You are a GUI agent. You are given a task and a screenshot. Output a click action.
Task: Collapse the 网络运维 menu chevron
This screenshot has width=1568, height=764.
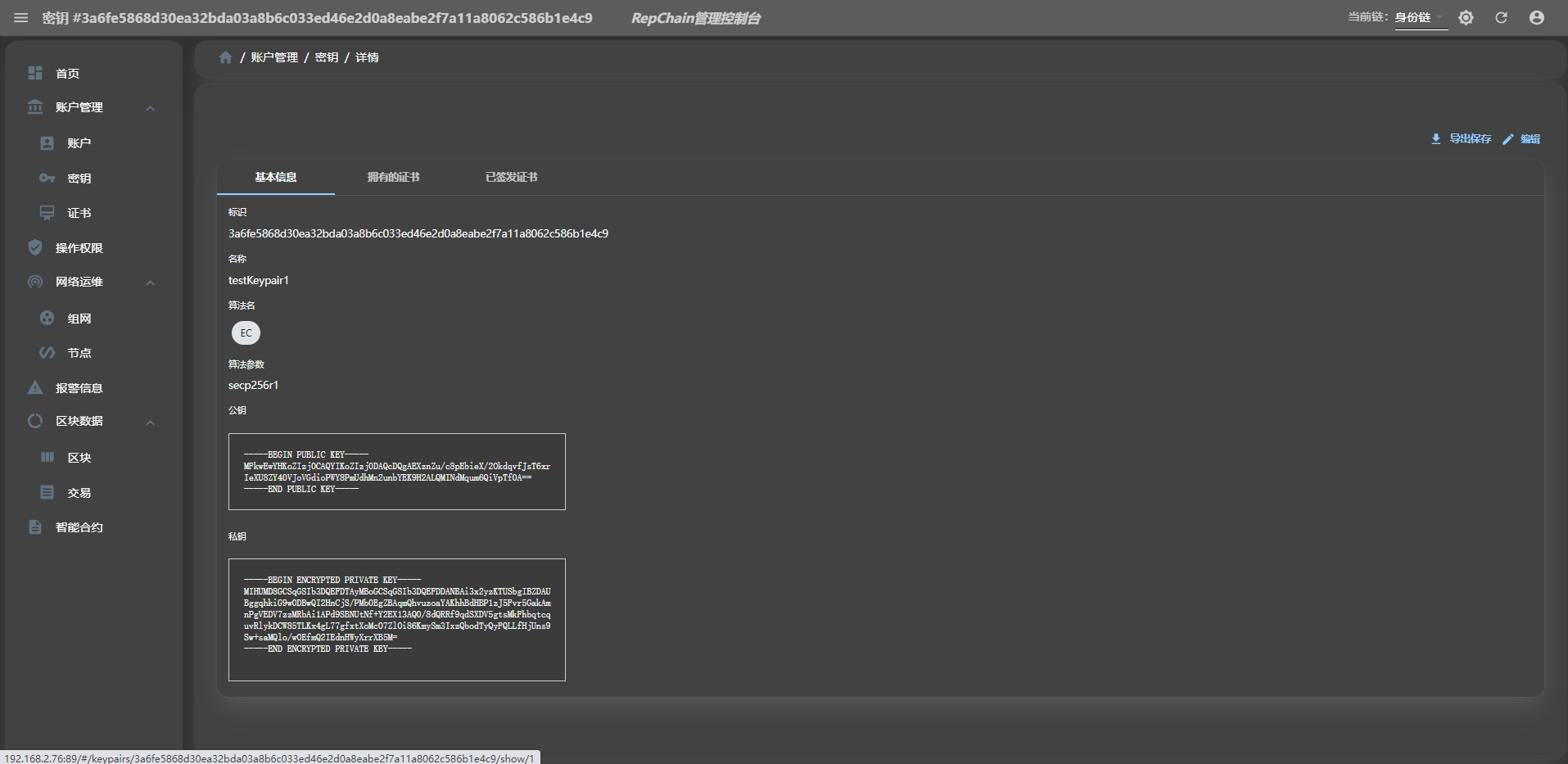[x=151, y=283]
